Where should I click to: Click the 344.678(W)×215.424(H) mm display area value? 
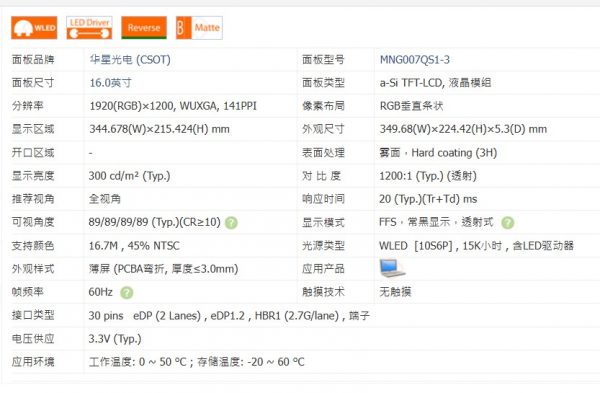point(159,129)
